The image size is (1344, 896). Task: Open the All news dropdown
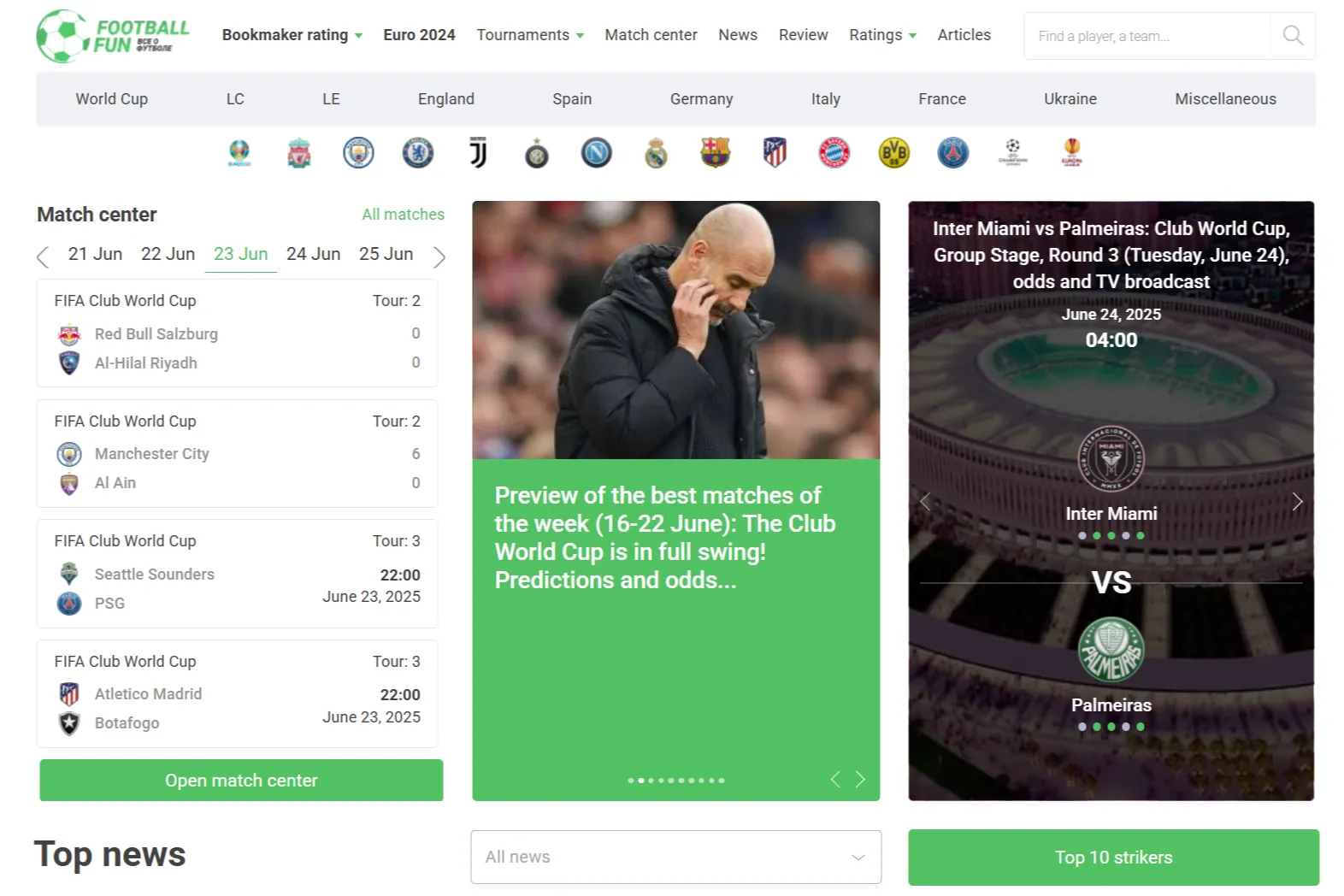pos(675,857)
